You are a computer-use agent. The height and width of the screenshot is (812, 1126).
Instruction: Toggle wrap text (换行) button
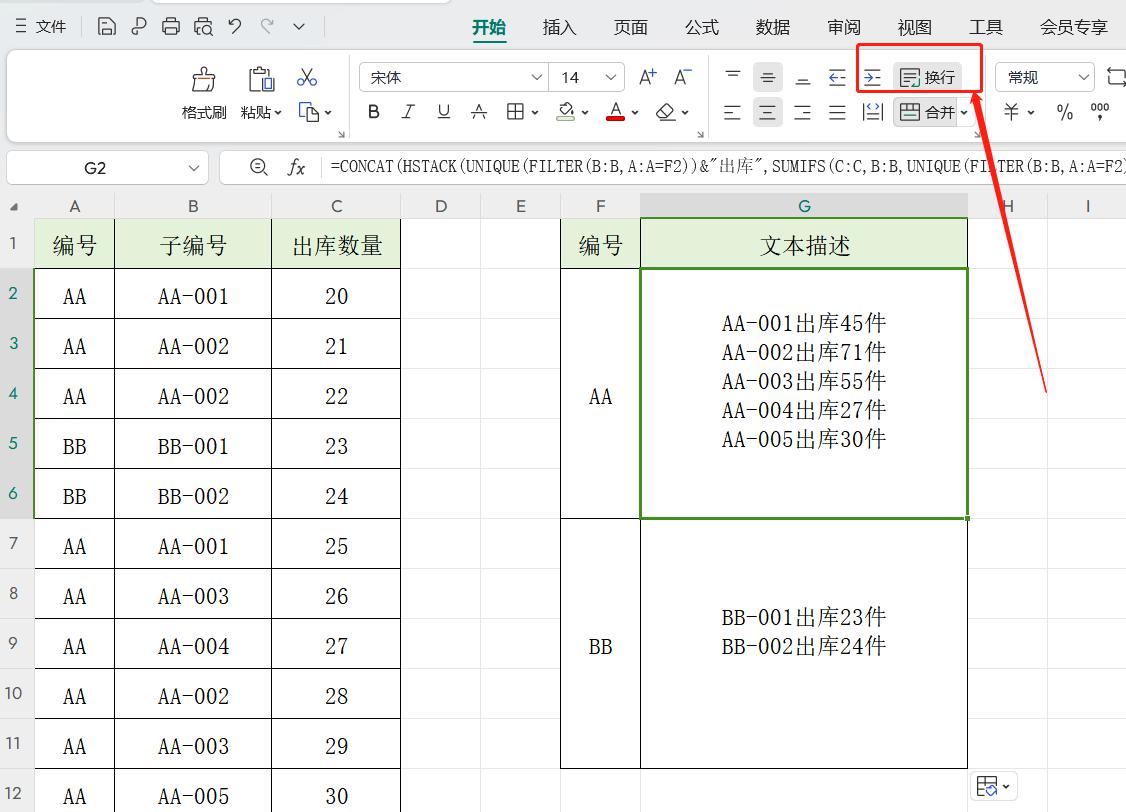928,77
